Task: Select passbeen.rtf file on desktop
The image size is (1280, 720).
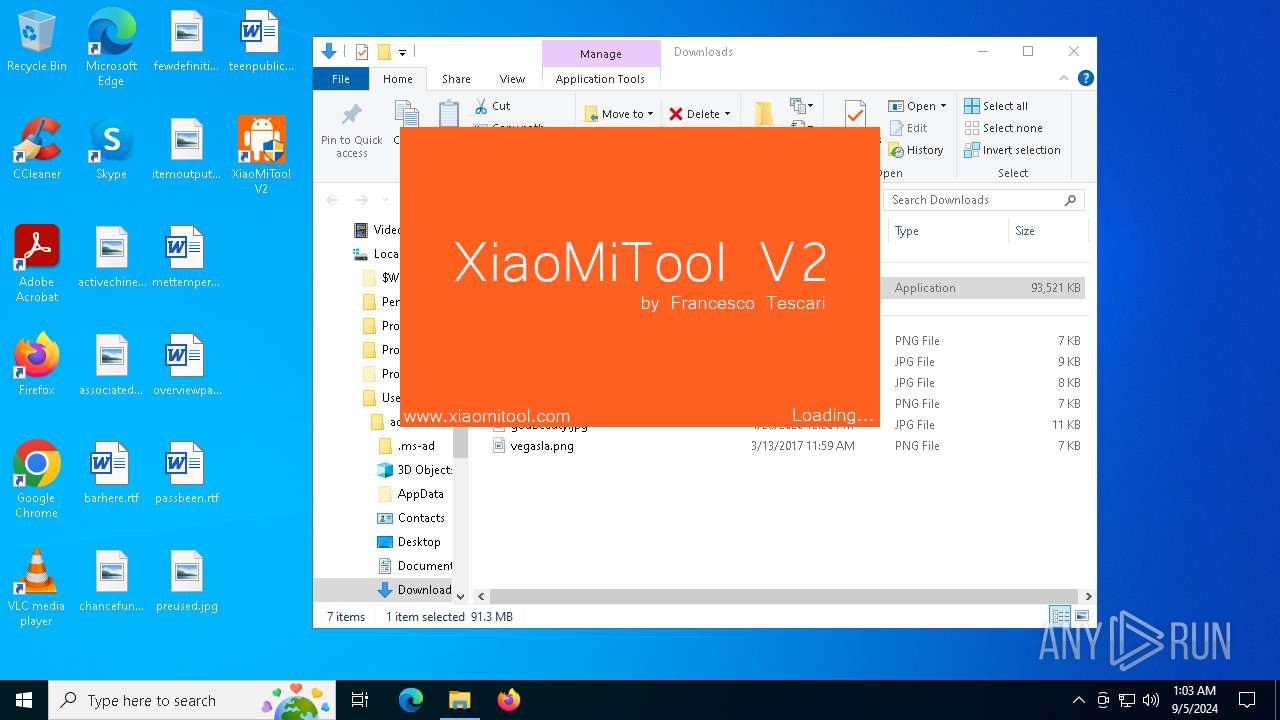Action: click(186, 473)
